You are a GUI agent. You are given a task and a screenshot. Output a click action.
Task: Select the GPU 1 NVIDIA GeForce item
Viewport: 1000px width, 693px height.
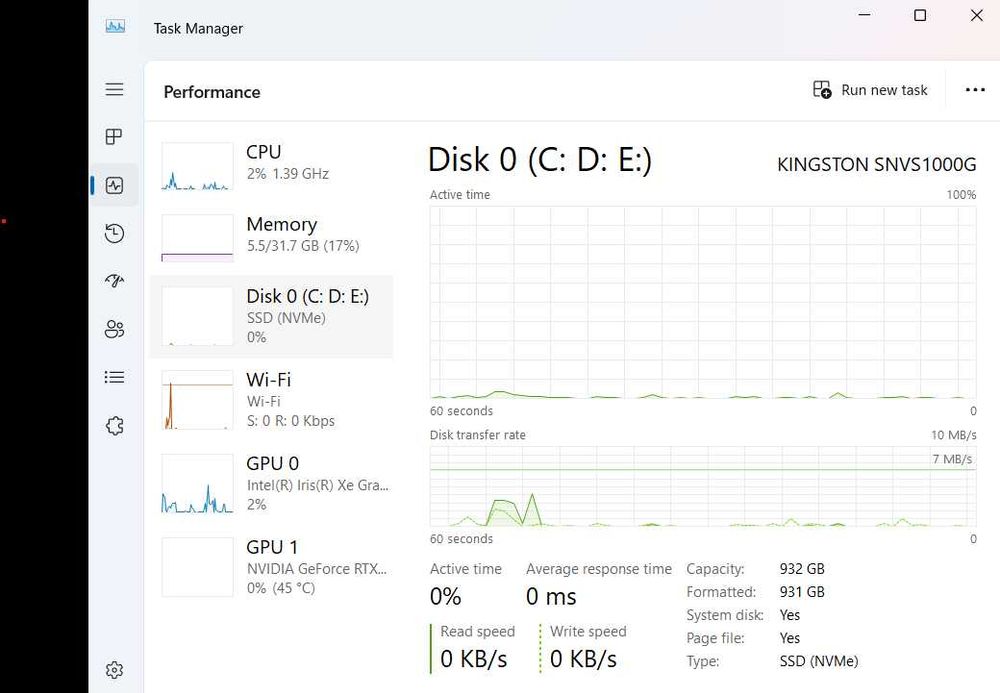click(270, 567)
